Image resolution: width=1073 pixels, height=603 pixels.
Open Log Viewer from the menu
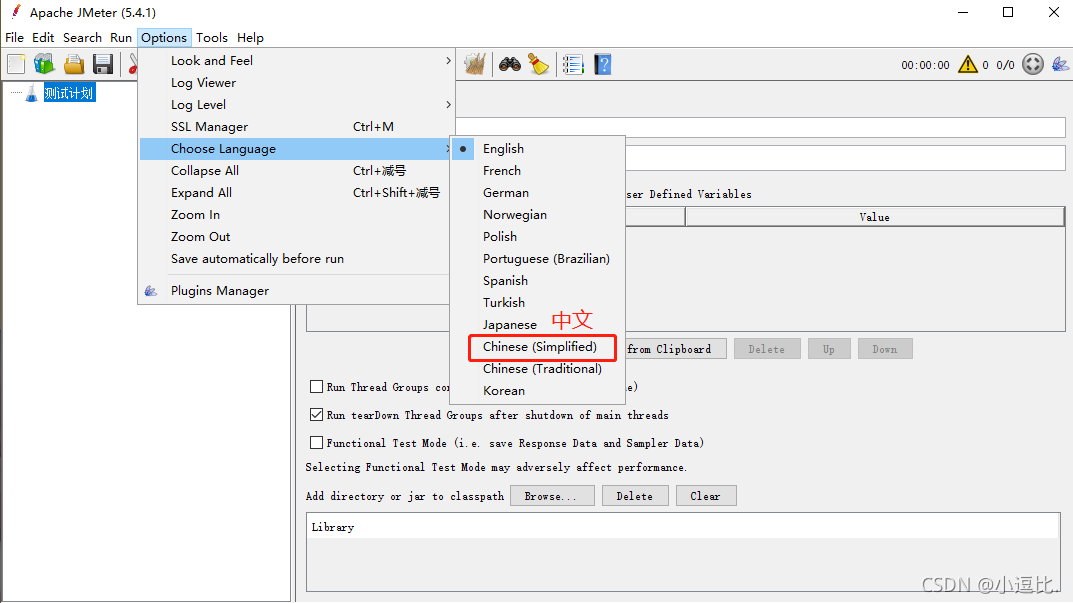(x=297, y=83)
